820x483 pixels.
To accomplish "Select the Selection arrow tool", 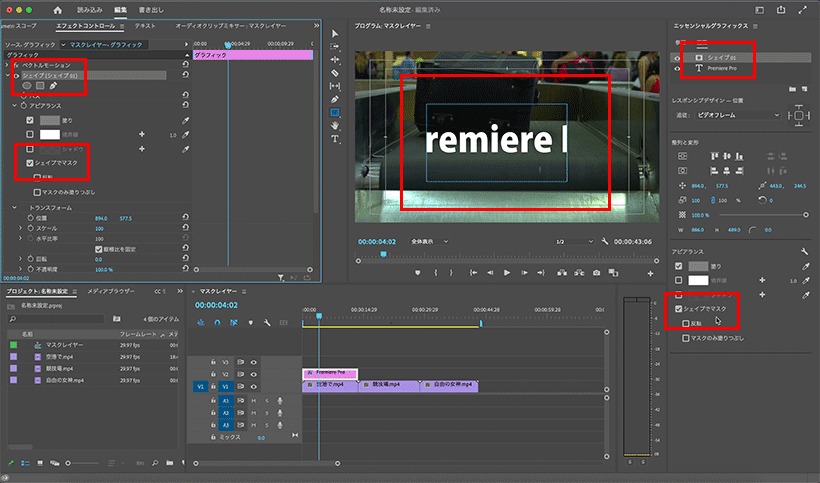I will [x=335, y=33].
